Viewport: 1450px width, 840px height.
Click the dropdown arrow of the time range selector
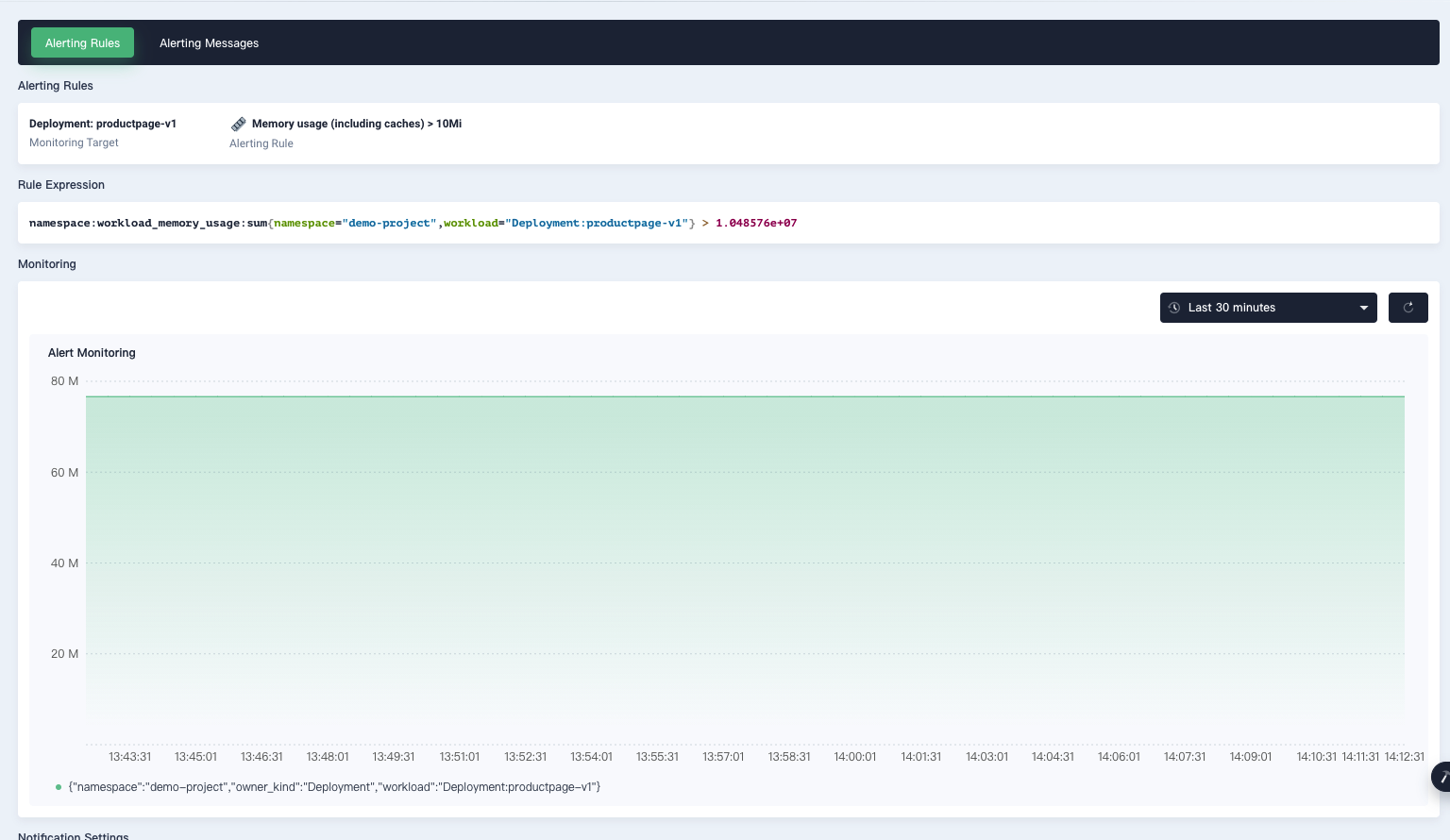1363,308
